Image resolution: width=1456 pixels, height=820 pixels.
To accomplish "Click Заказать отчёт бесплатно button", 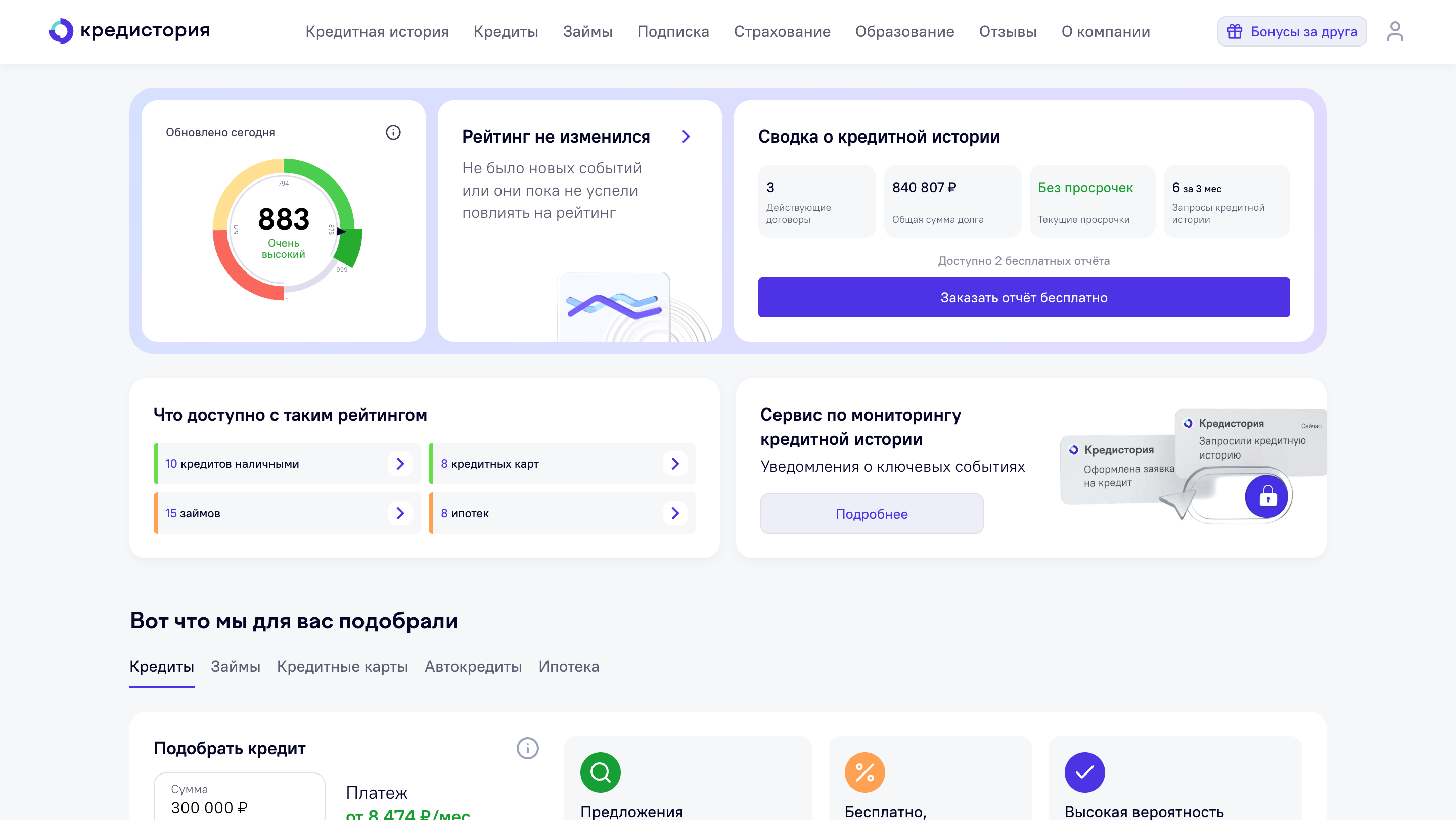I will (1024, 297).
